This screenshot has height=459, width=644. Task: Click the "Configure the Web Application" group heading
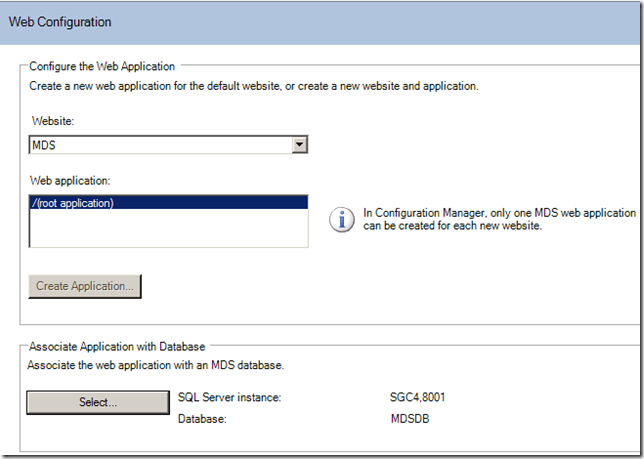(102, 67)
